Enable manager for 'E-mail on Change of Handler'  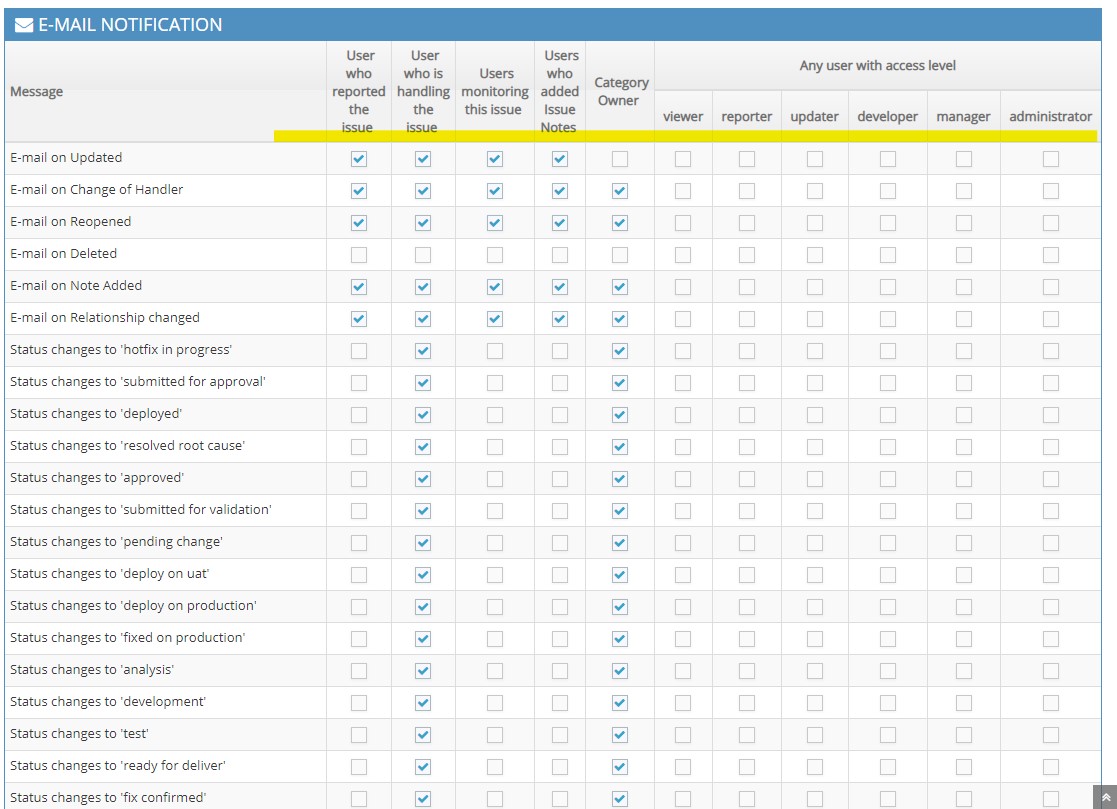tap(963, 191)
